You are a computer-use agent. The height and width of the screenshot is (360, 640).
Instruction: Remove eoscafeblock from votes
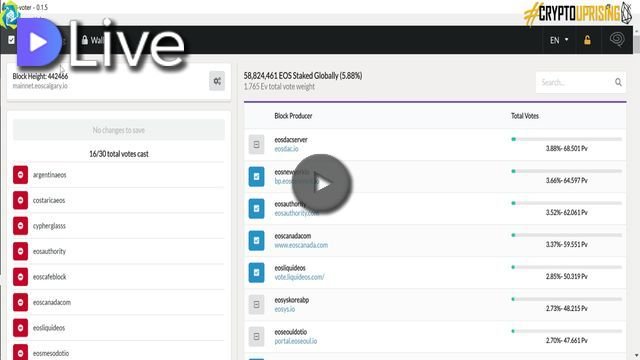(20, 277)
